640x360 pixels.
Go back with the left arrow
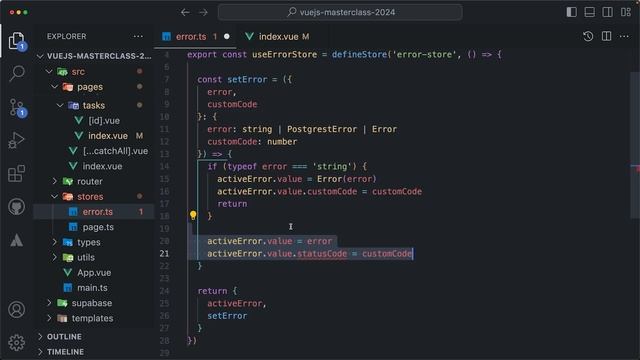pyautogui.click(x=185, y=12)
